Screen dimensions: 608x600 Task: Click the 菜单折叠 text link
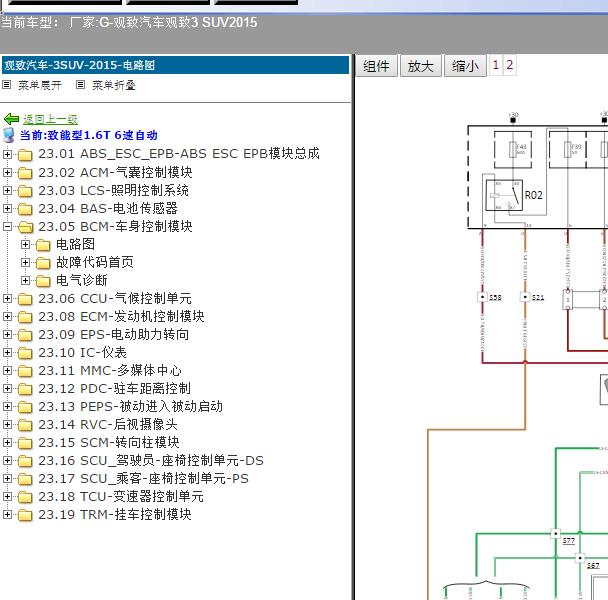114,85
